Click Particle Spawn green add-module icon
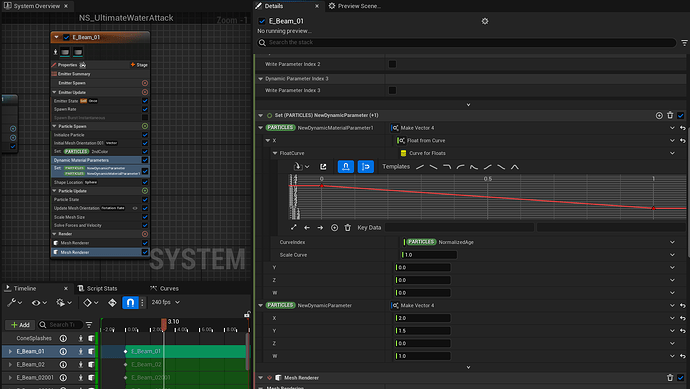690x389 pixels. pos(145,126)
